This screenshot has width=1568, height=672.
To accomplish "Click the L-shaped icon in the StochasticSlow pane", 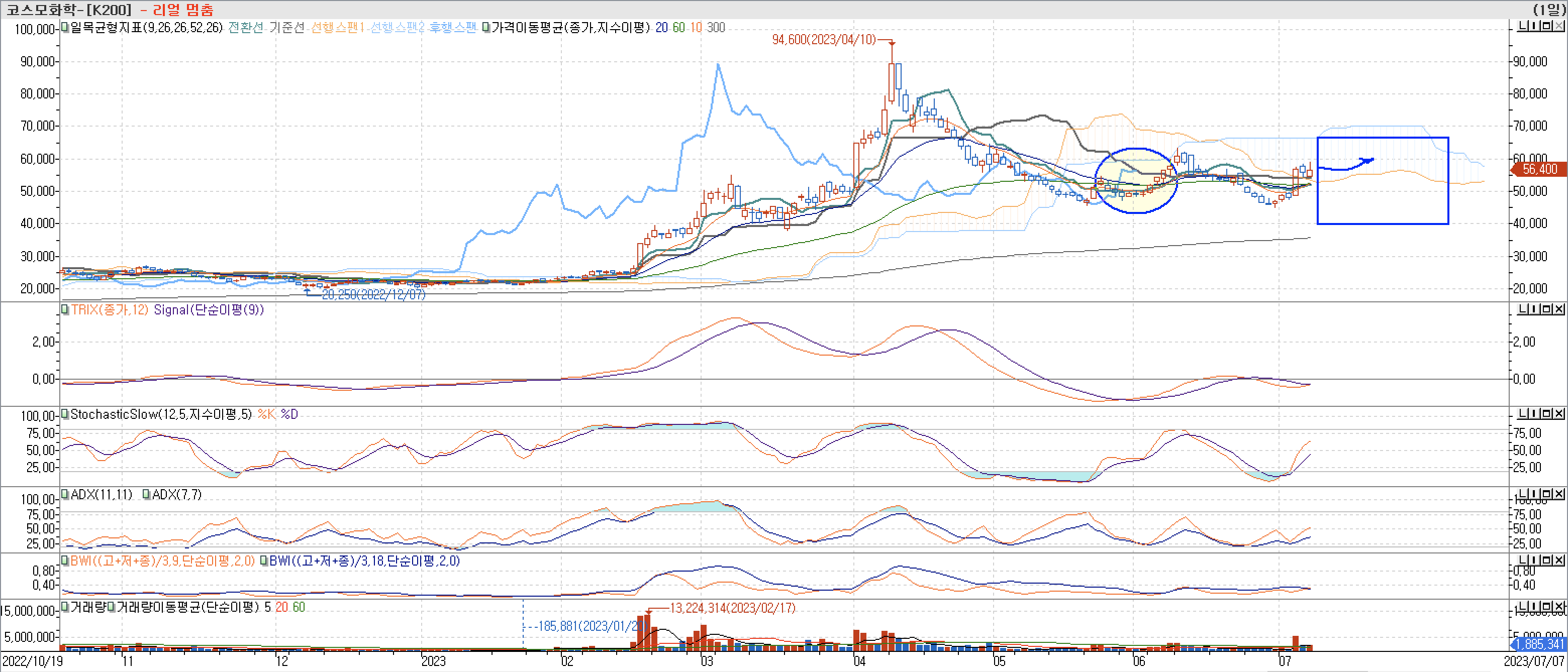I will (1523, 413).
